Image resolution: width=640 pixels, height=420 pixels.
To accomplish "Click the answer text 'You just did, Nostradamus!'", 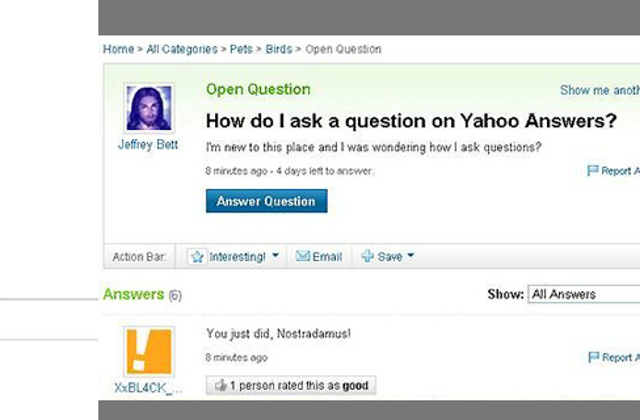I will [x=278, y=334].
